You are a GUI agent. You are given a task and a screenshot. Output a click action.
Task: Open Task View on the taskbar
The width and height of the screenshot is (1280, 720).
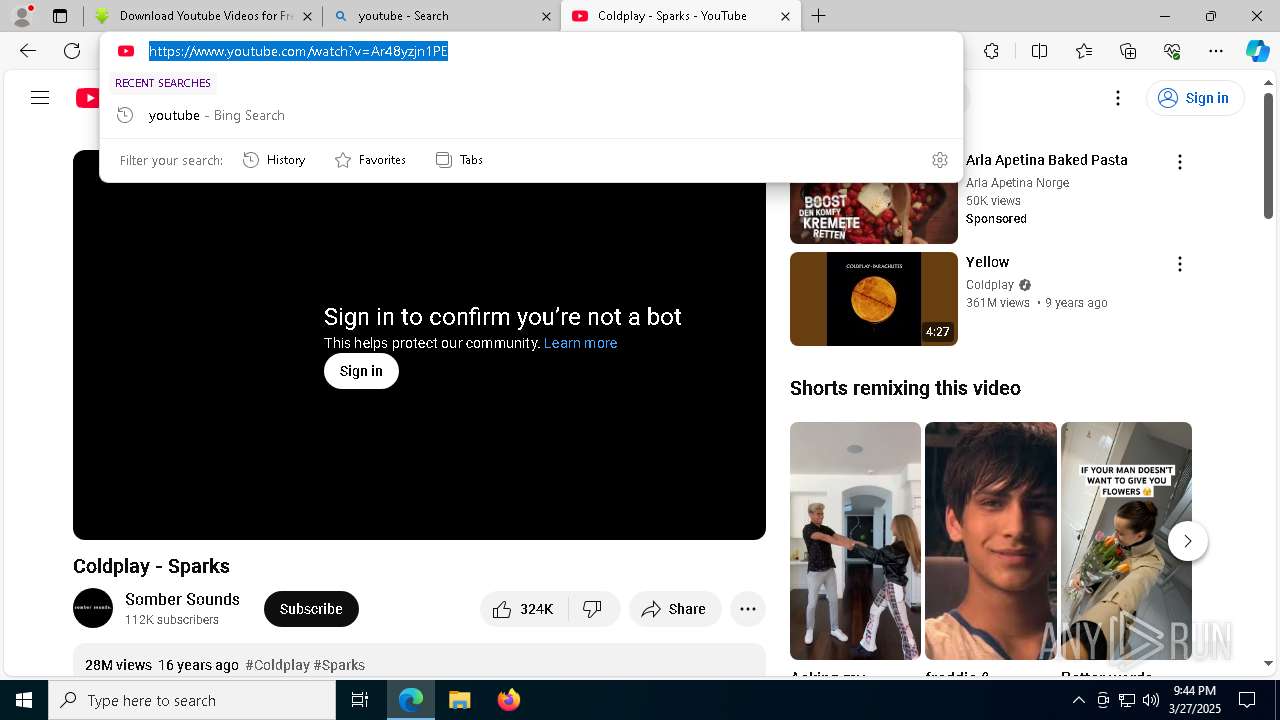(x=360, y=700)
